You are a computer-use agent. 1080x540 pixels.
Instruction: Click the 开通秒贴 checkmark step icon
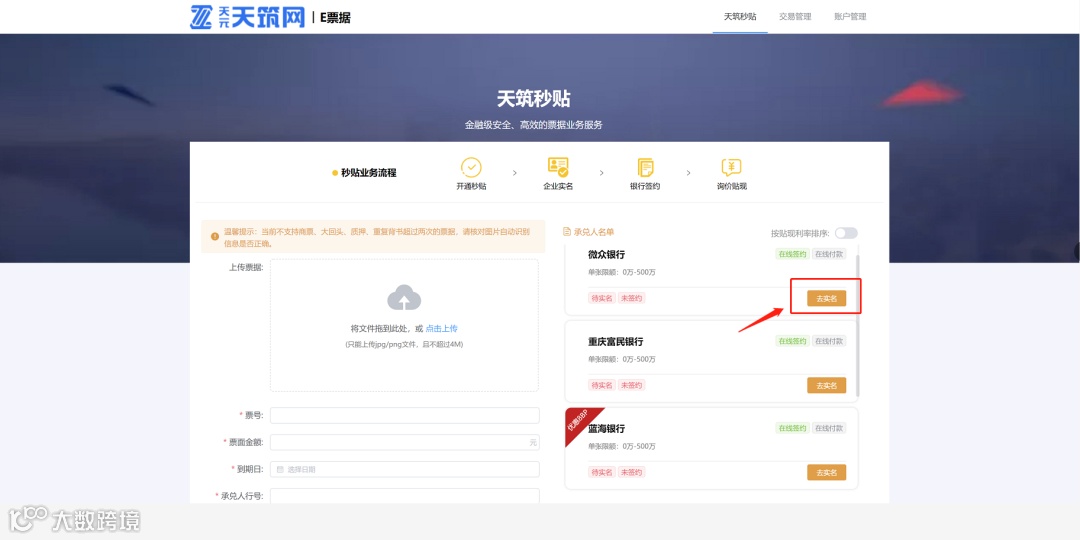(471, 167)
